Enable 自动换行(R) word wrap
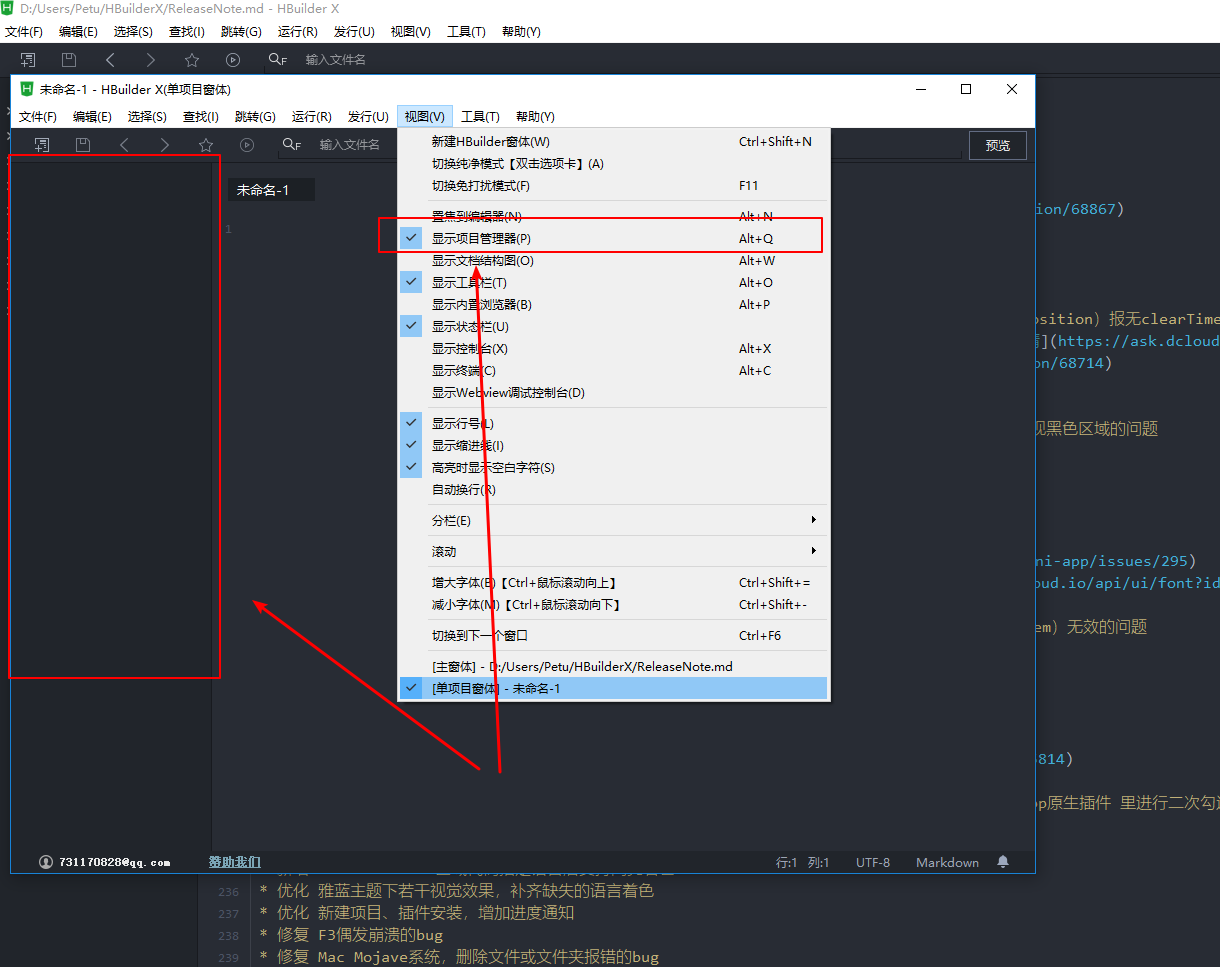Screen dimensions: 1220x967 613,490
